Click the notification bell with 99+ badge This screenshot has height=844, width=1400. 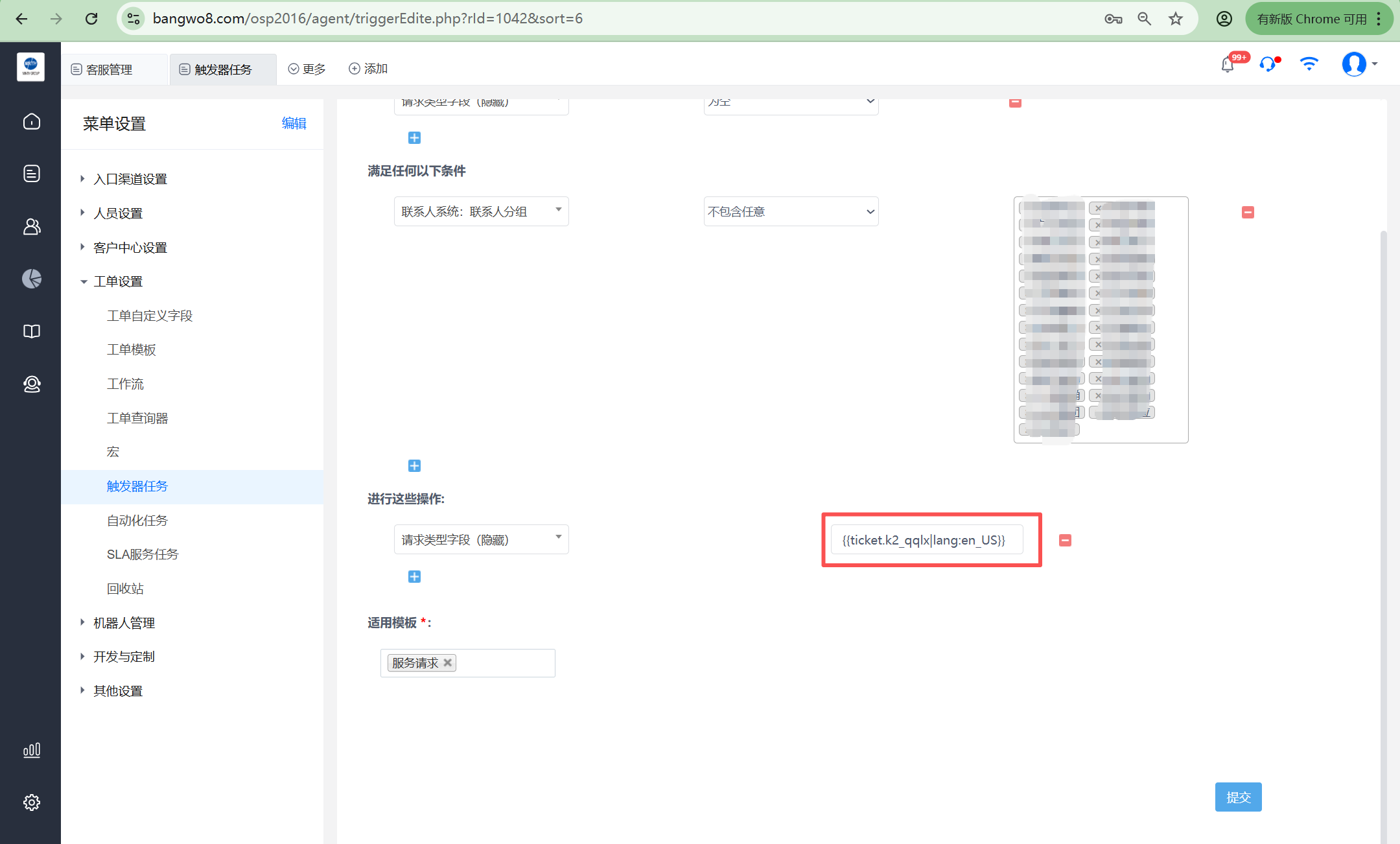(1228, 65)
